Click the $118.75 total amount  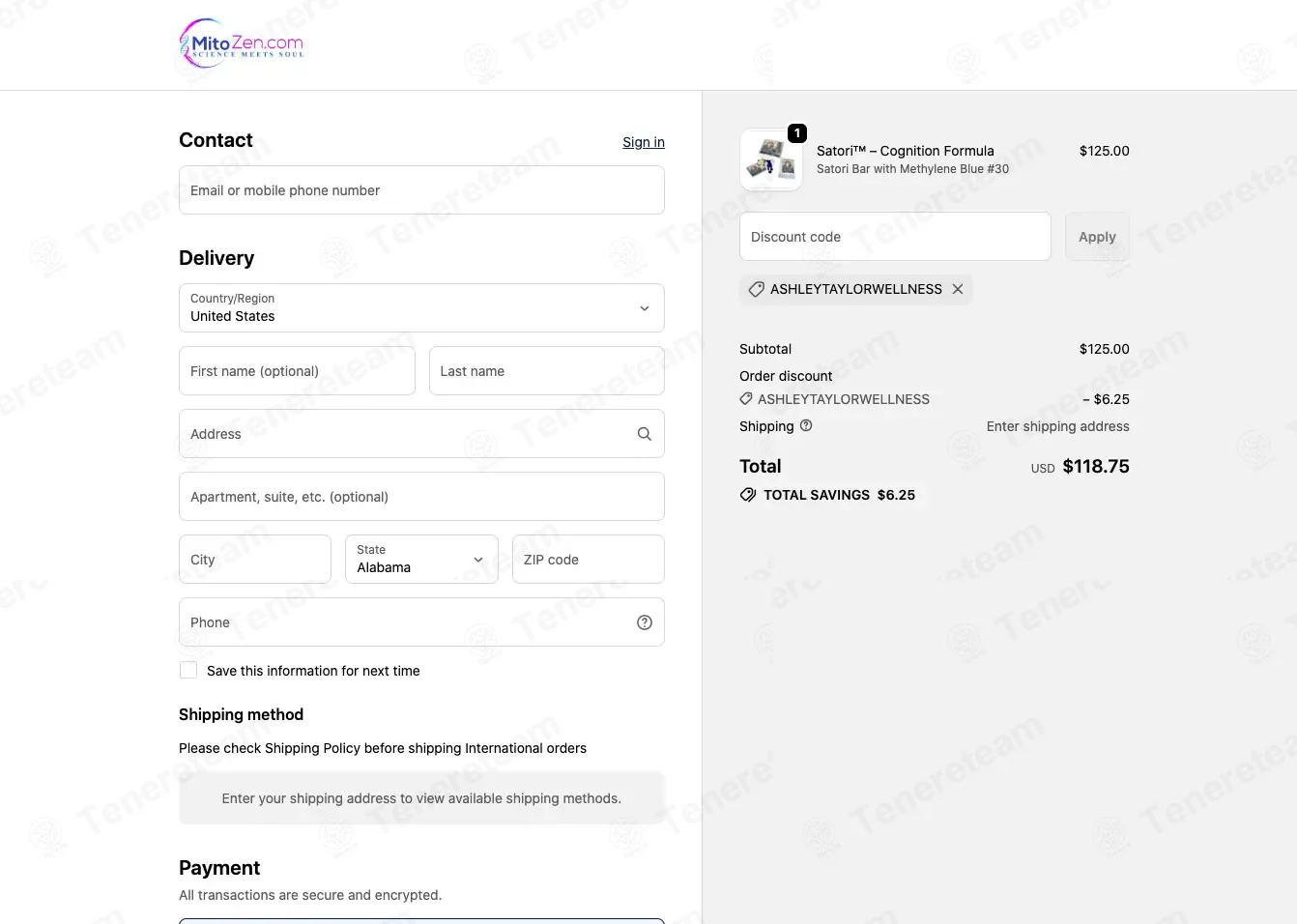1096,466
